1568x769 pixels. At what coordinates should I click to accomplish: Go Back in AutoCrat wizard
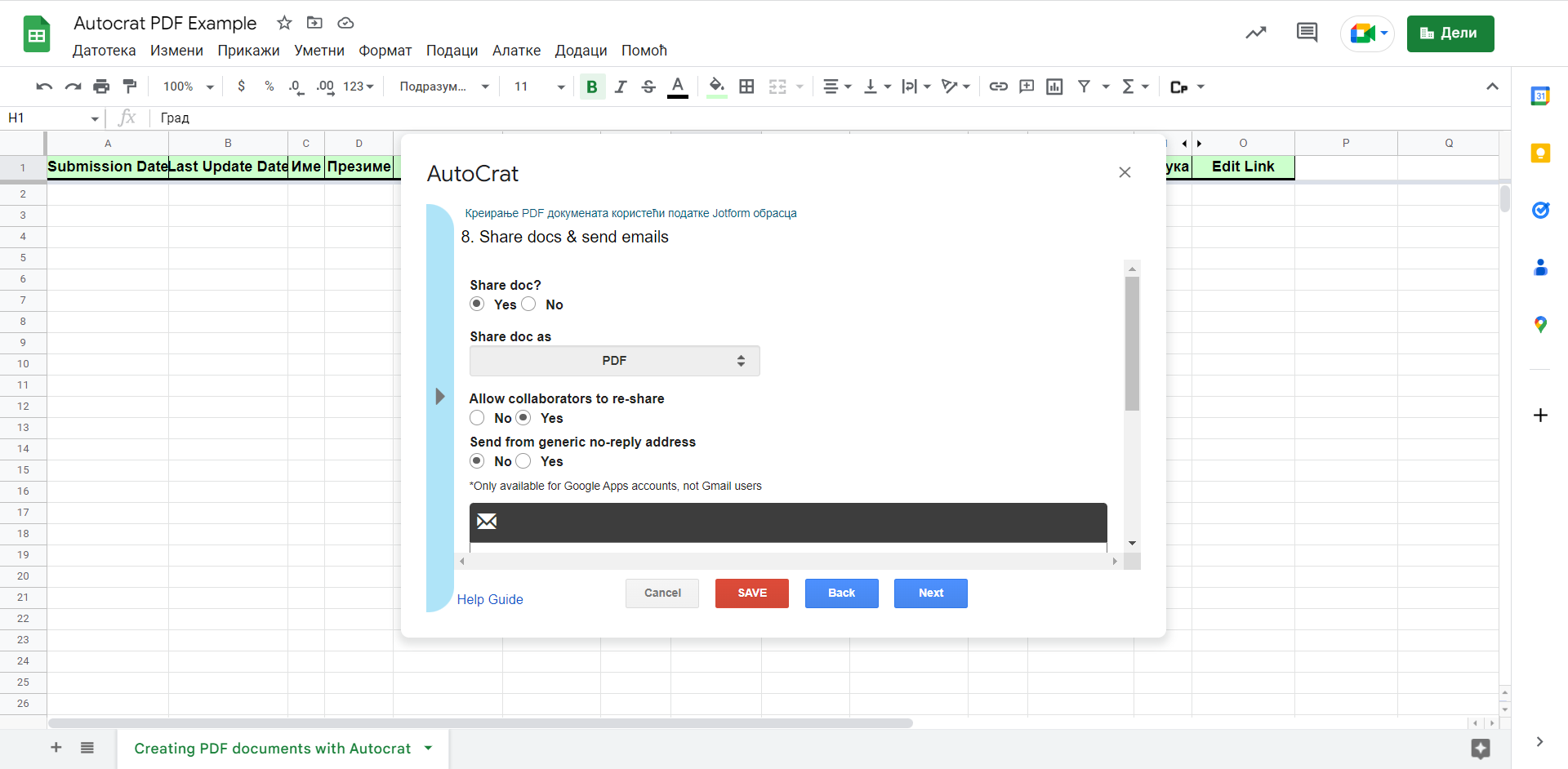[x=841, y=593]
